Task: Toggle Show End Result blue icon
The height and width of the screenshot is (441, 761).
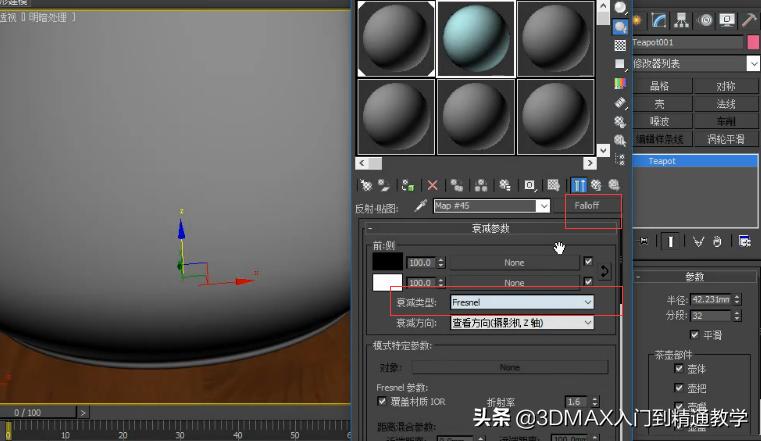Action: click(579, 185)
